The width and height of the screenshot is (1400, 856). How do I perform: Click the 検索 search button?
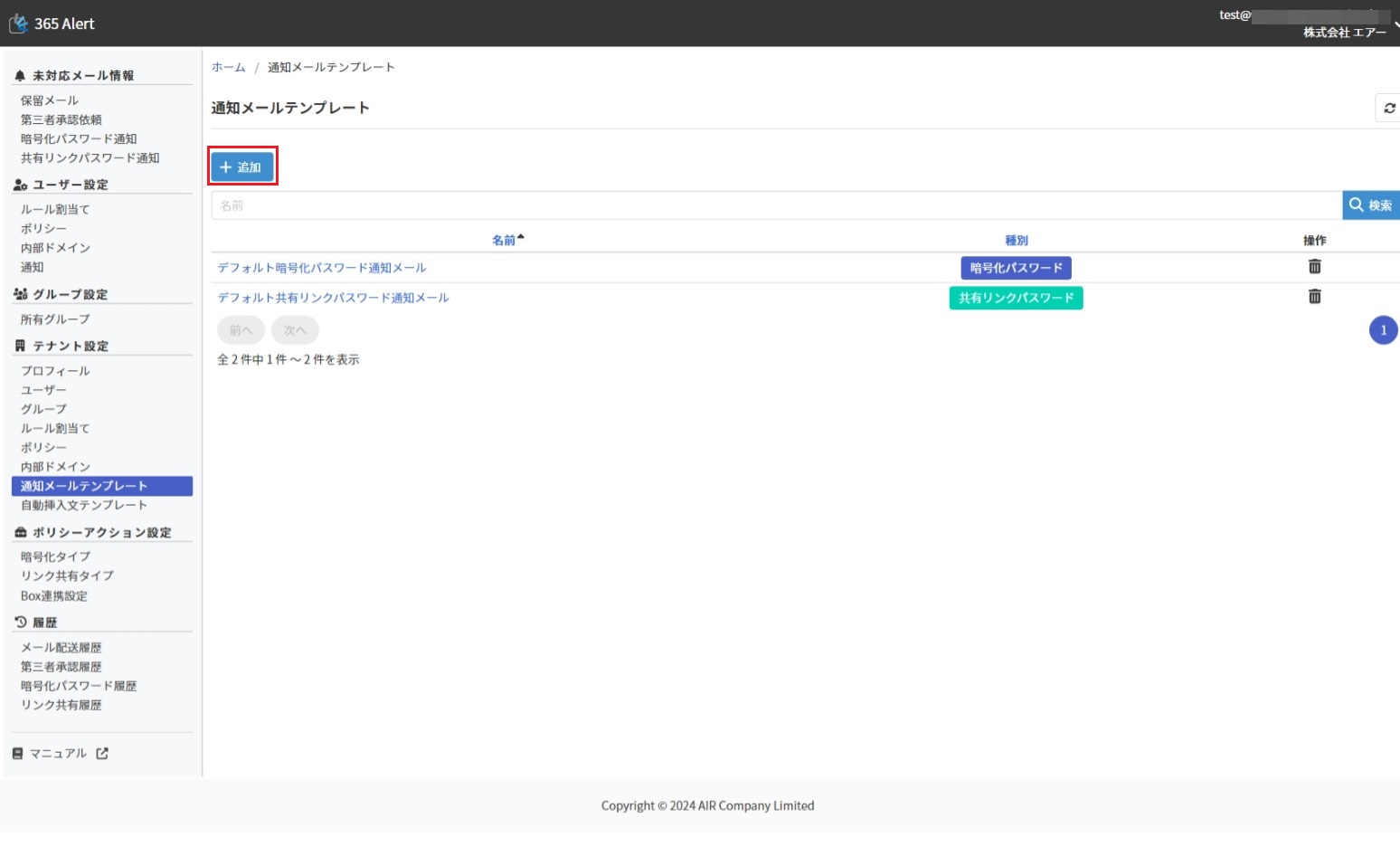[x=1370, y=205]
